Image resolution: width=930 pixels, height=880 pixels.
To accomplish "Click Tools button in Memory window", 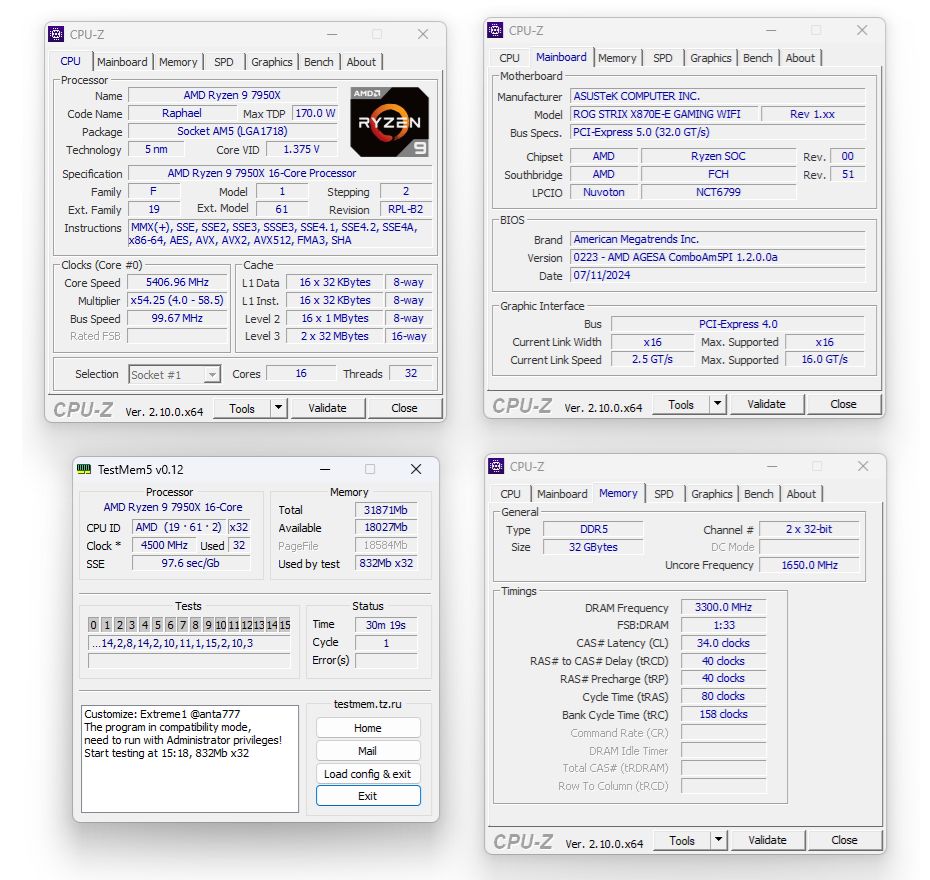I will pyautogui.click(x=681, y=840).
